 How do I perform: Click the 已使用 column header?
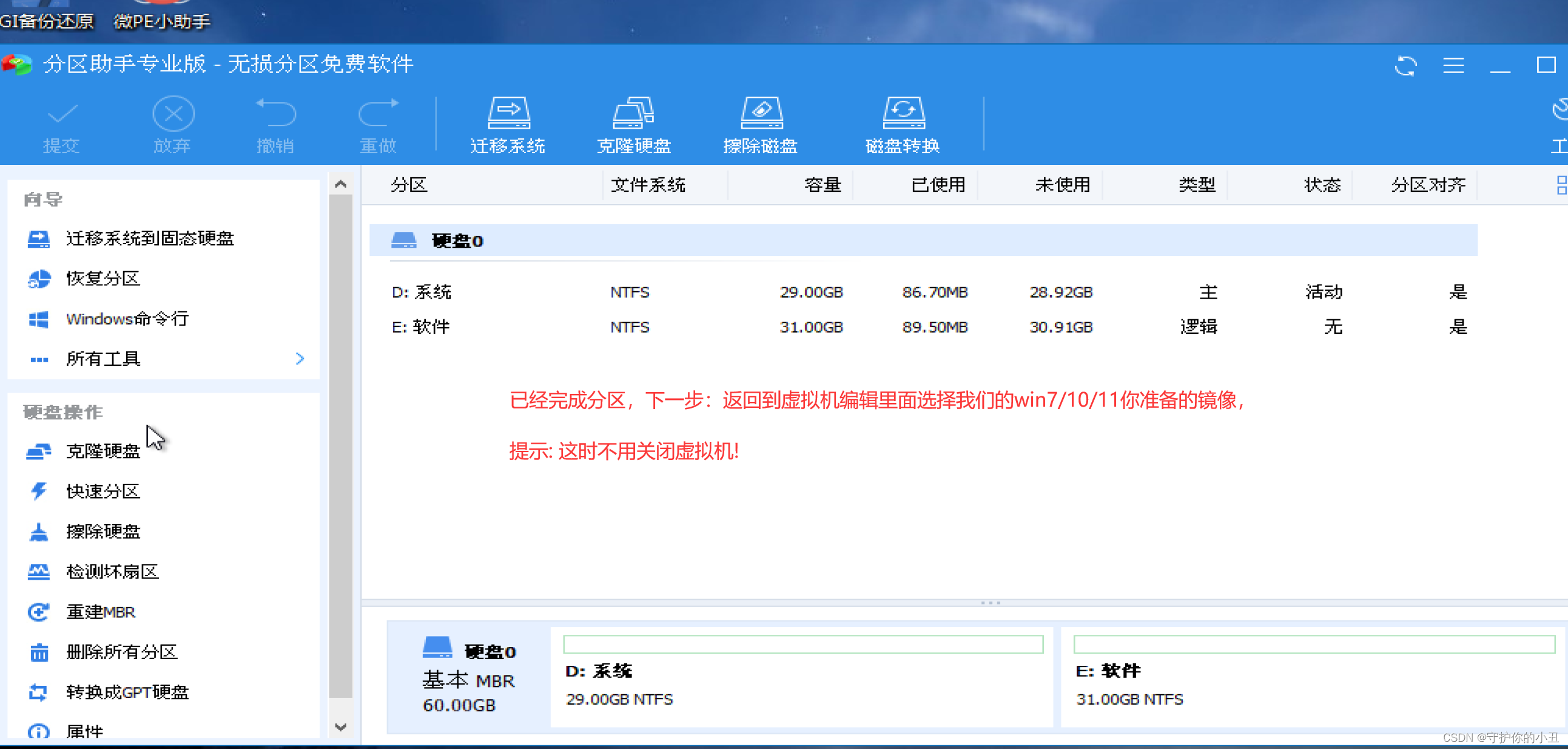[938, 185]
